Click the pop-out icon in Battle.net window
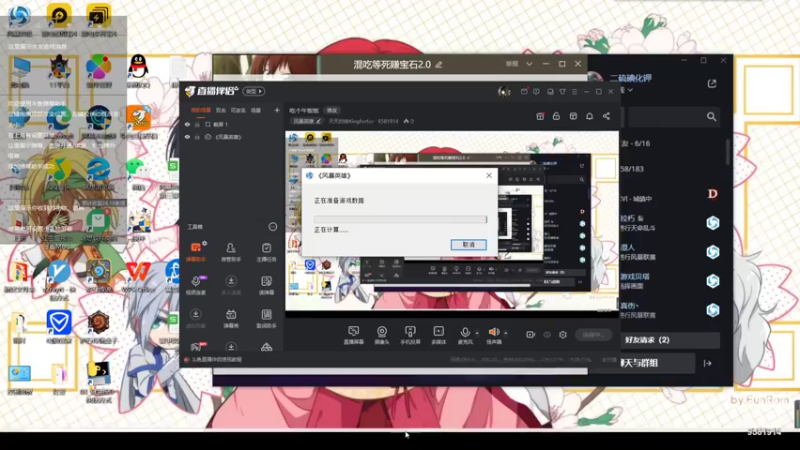The image size is (800, 450). point(712,83)
